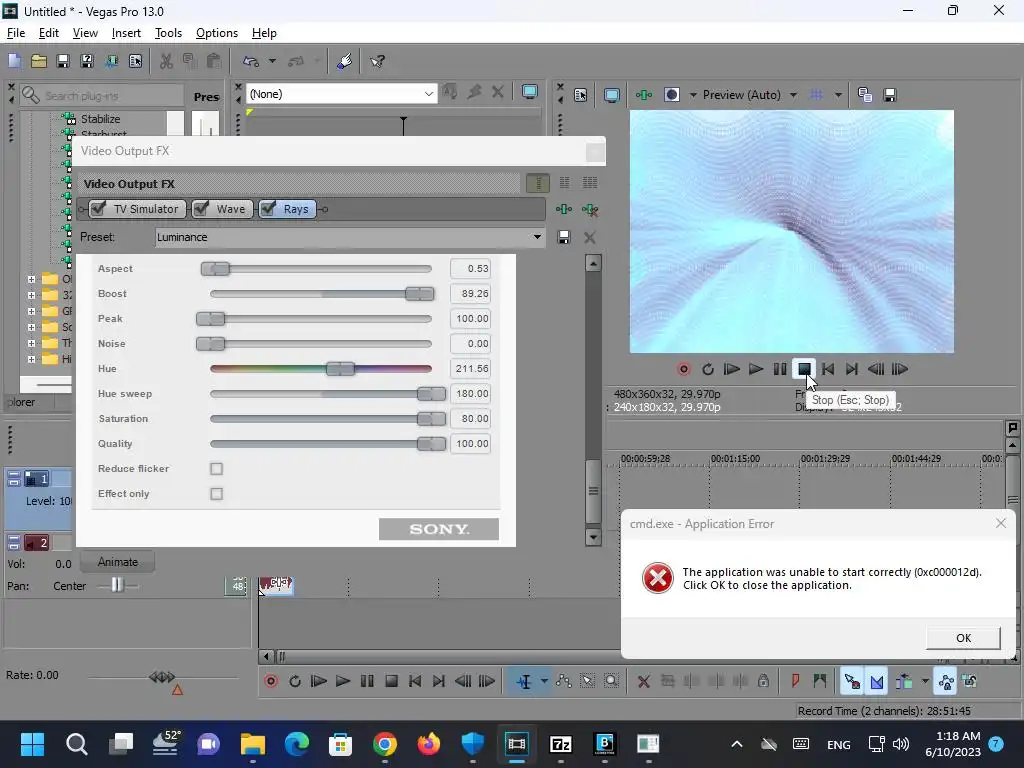Screen dimensions: 1024x768
Task: Toggle the Split Screen View icon
Action: [x=671, y=95]
